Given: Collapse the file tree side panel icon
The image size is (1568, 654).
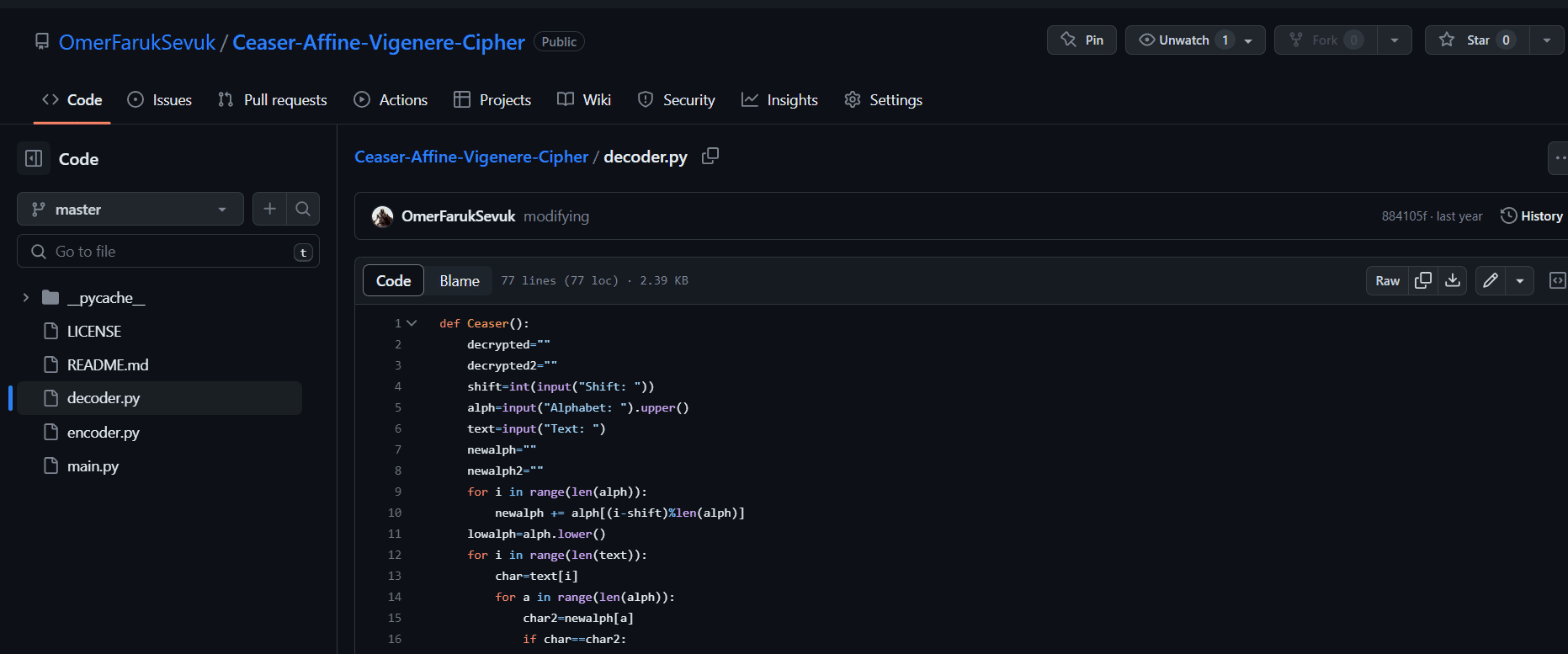Looking at the screenshot, I should [x=34, y=158].
